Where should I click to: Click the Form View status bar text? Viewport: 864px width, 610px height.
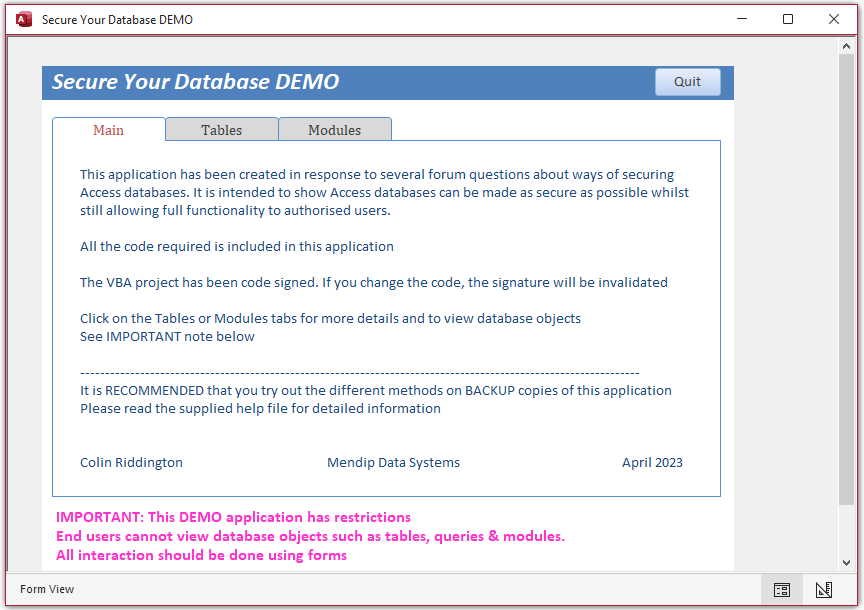[47, 589]
